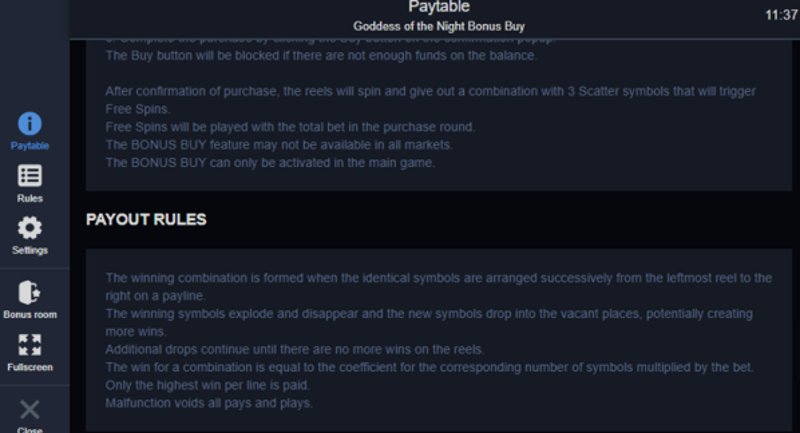The width and height of the screenshot is (800, 433).
Task: Click the 'Malfunction voids all pays' line
Action: coord(209,403)
